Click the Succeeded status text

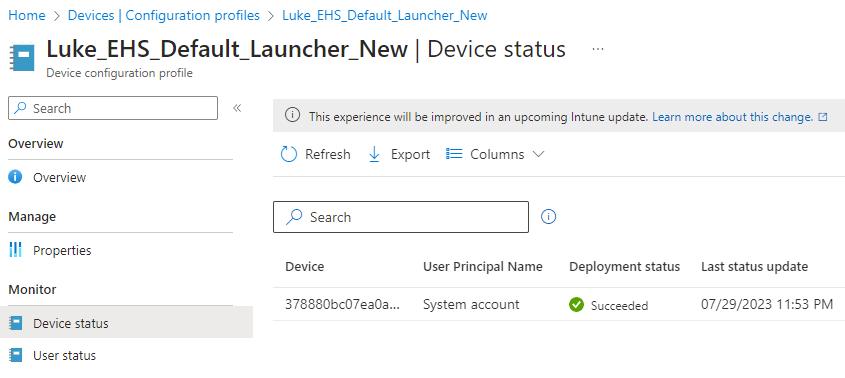coord(619,306)
